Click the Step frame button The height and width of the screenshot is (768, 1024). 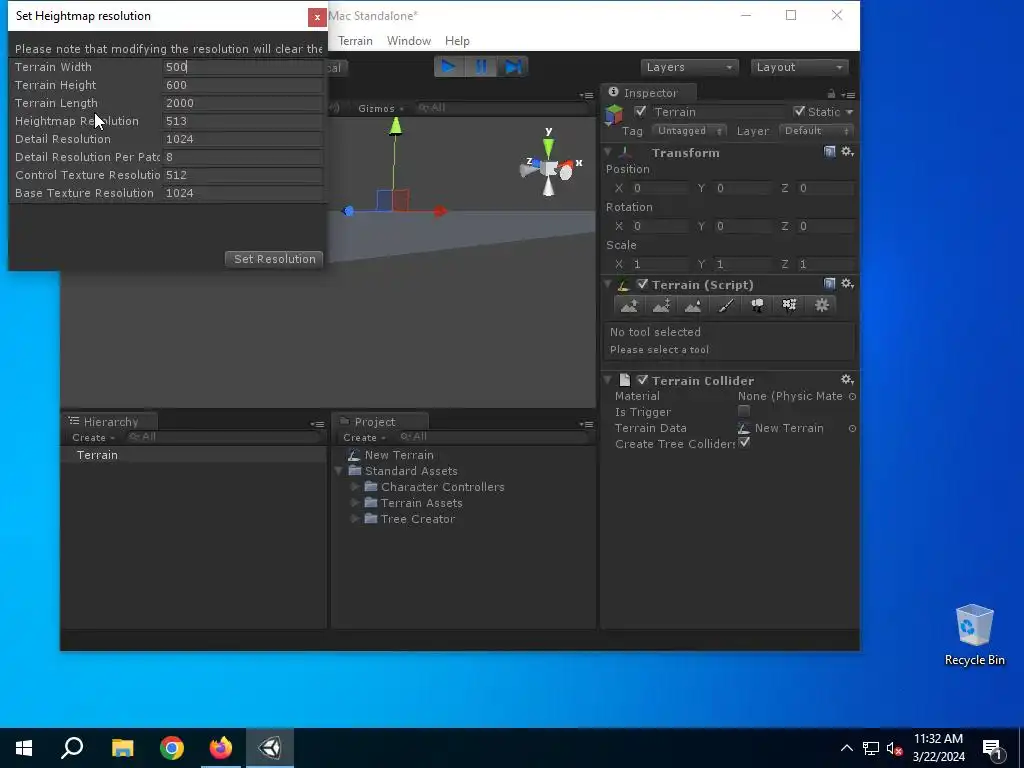(x=513, y=67)
